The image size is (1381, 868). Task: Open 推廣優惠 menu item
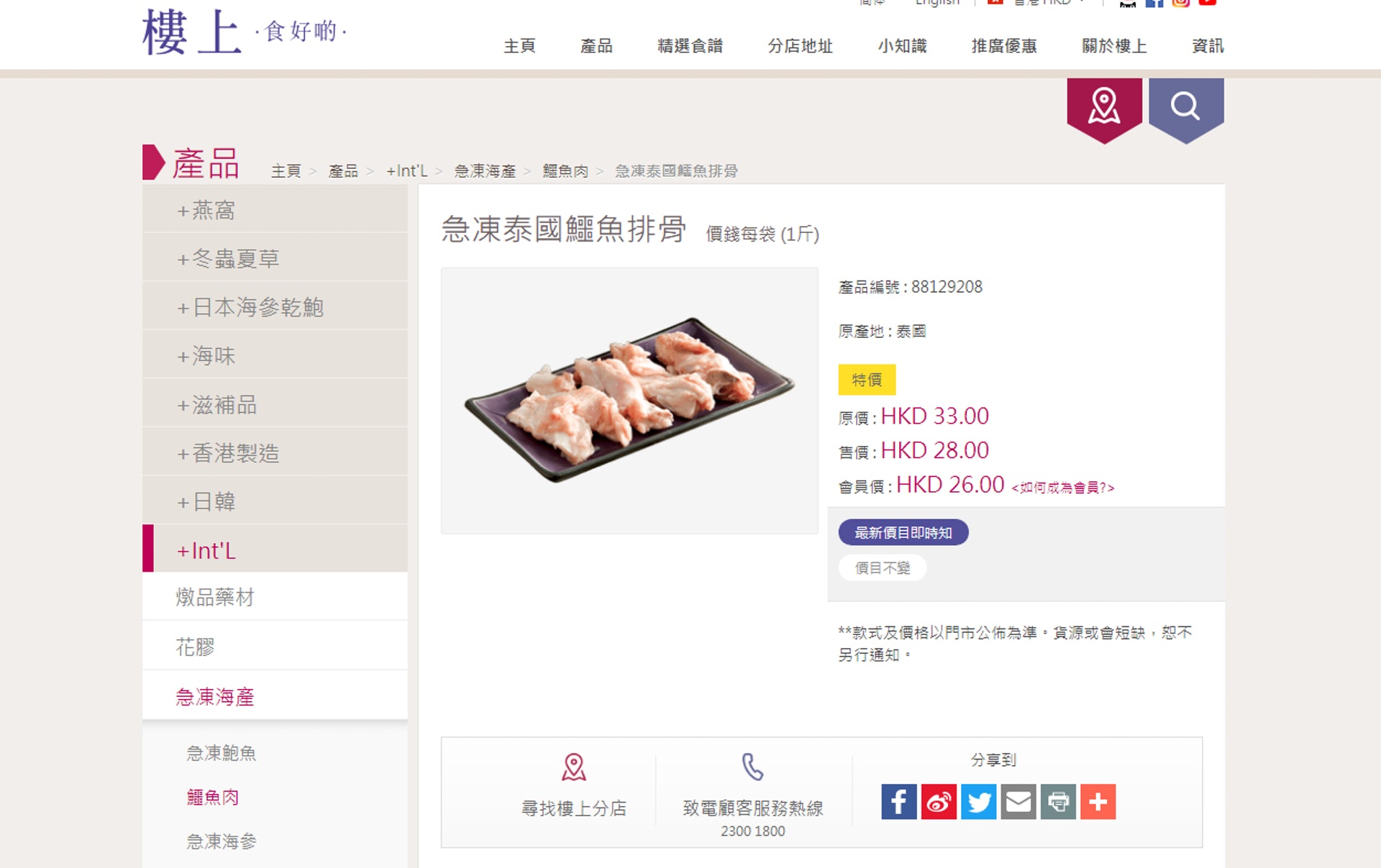[x=1004, y=46]
